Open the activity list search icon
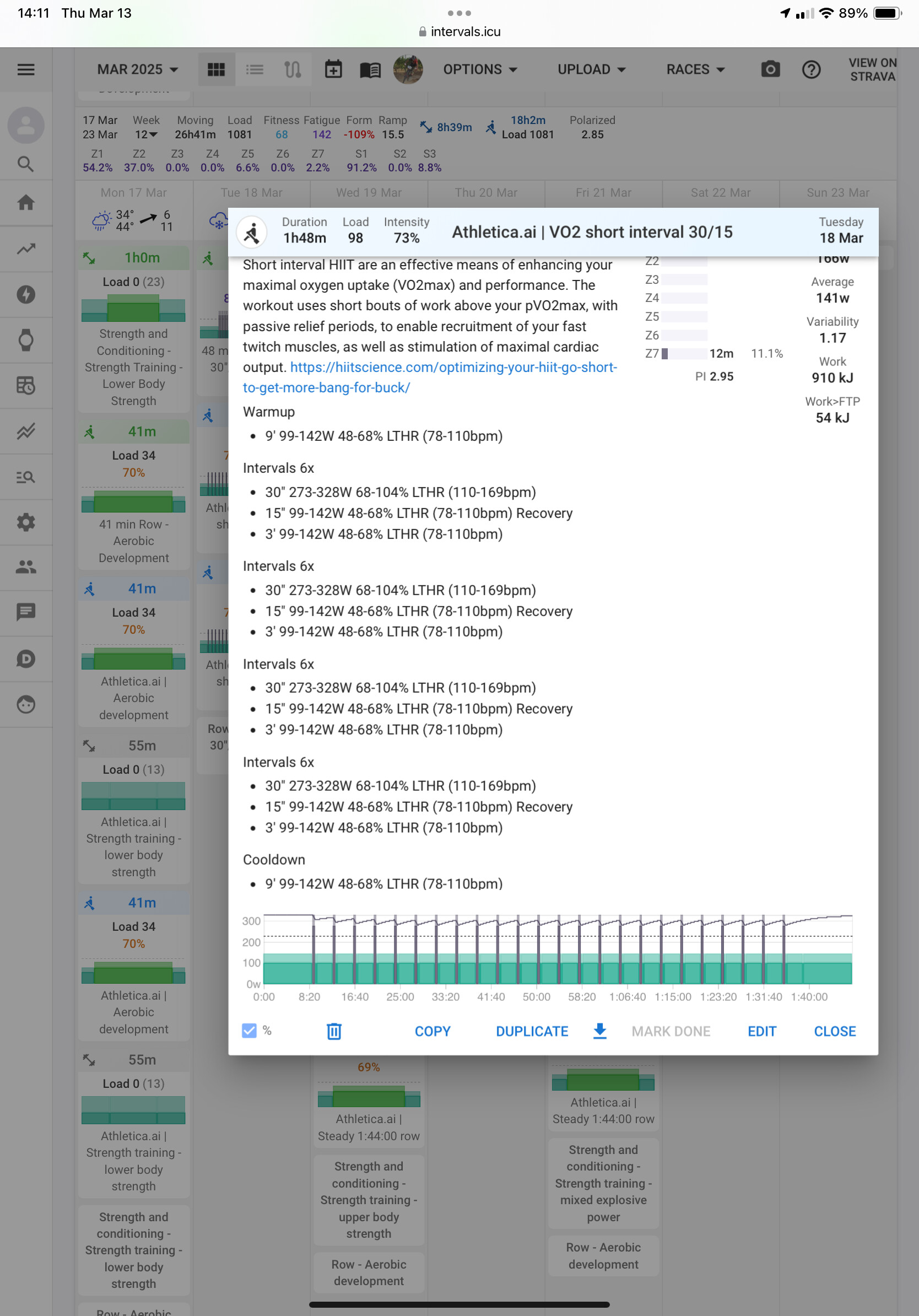This screenshot has width=919, height=1316. coord(26,477)
